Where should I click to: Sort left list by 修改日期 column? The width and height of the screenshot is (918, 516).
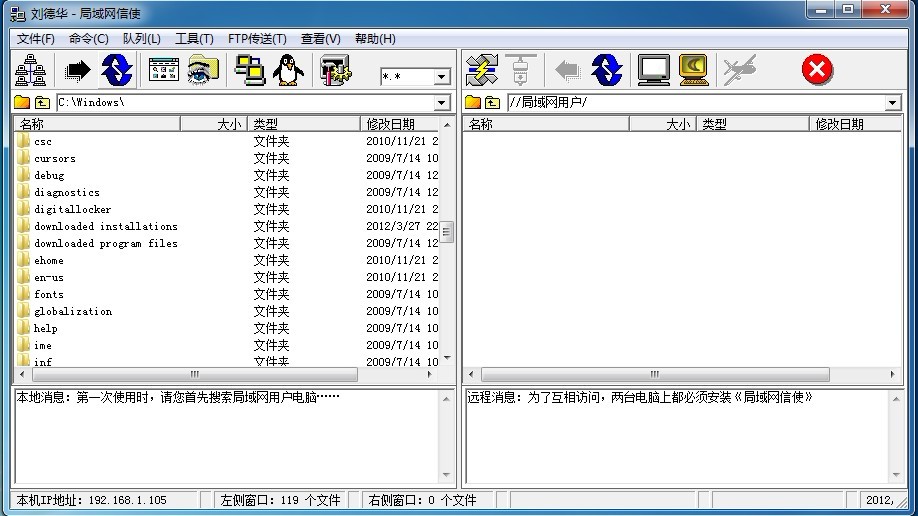point(400,124)
